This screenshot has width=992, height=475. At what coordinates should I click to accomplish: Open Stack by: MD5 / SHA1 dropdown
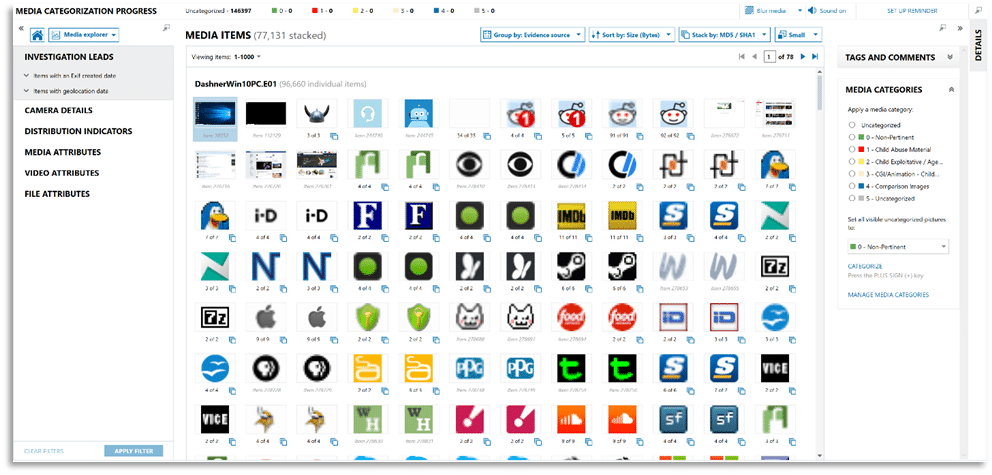[x=725, y=35]
